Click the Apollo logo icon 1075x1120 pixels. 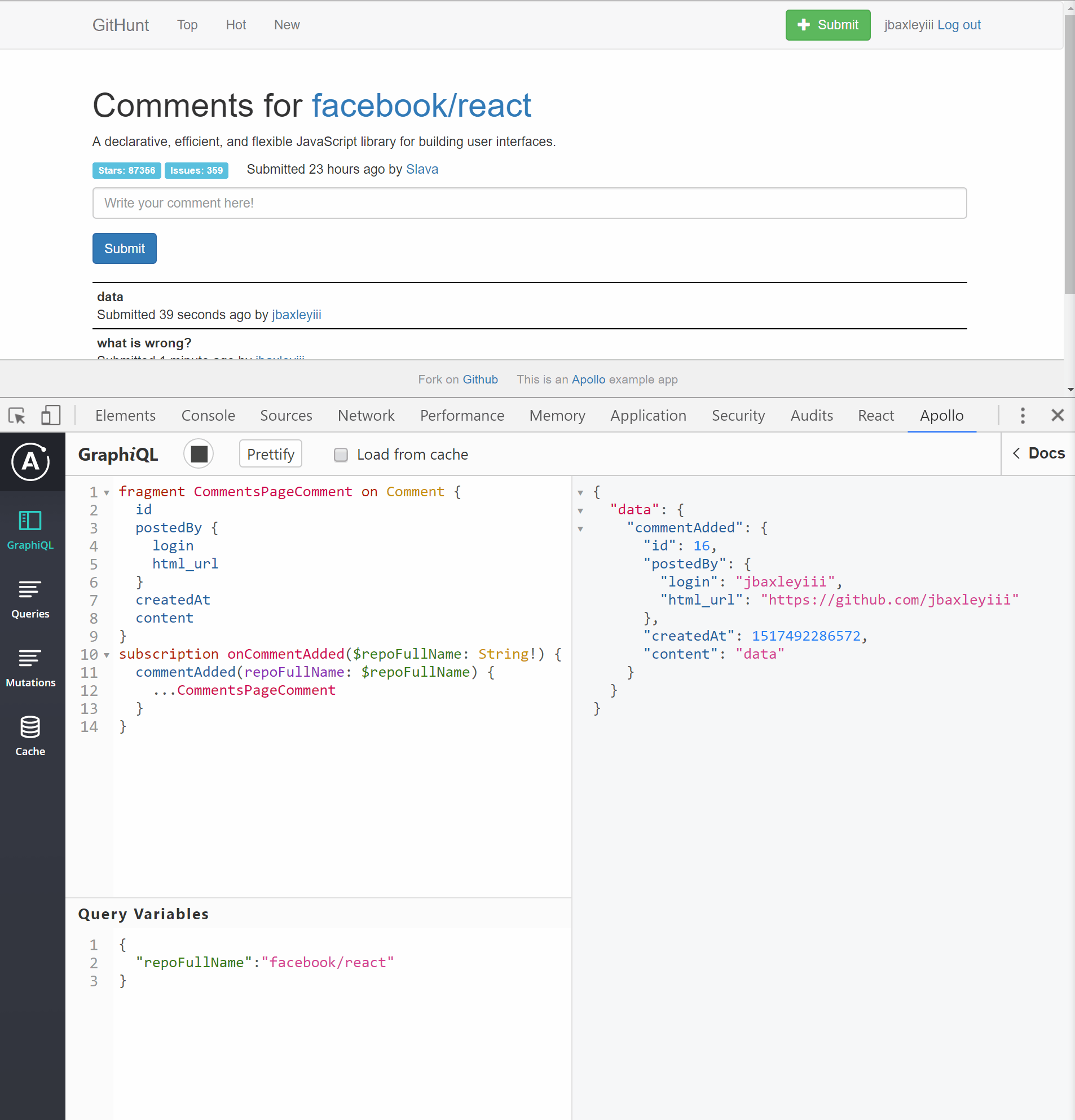click(31, 461)
